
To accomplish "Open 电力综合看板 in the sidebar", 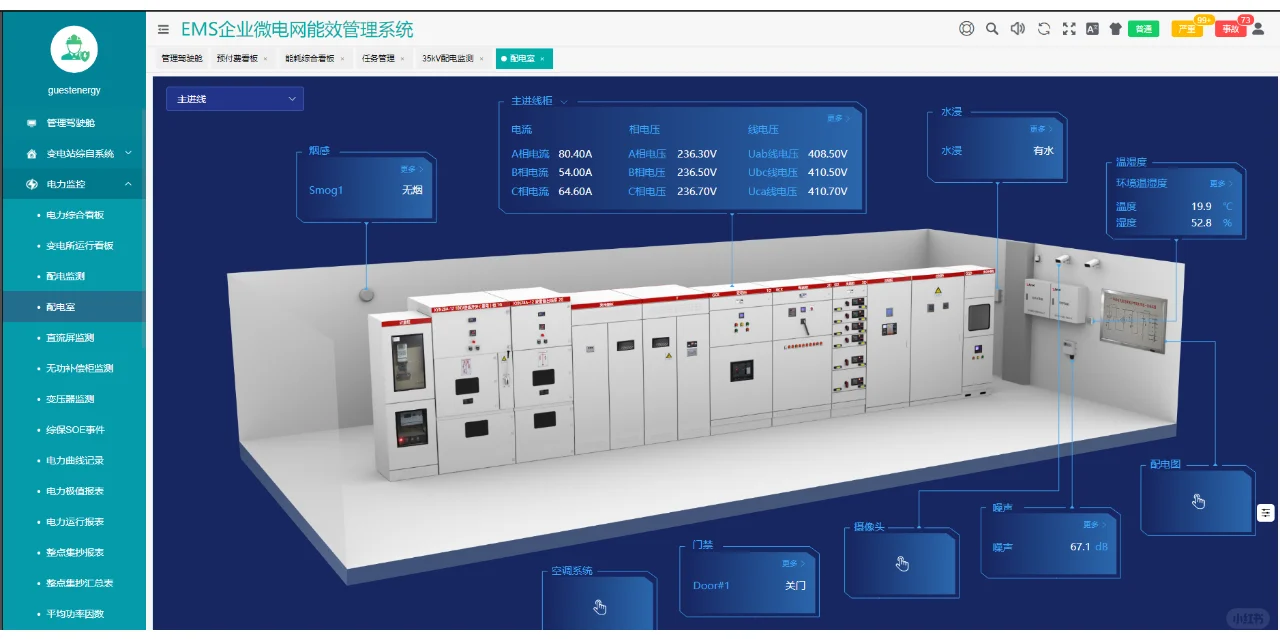I will [75, 215].
